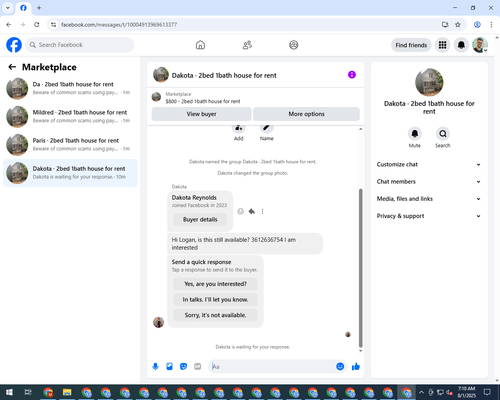Image resolution: width=500 pixels, height=400 pixels.
Task: Send quick response Sorry, it's not available.
Action: [x=215, y=315]
